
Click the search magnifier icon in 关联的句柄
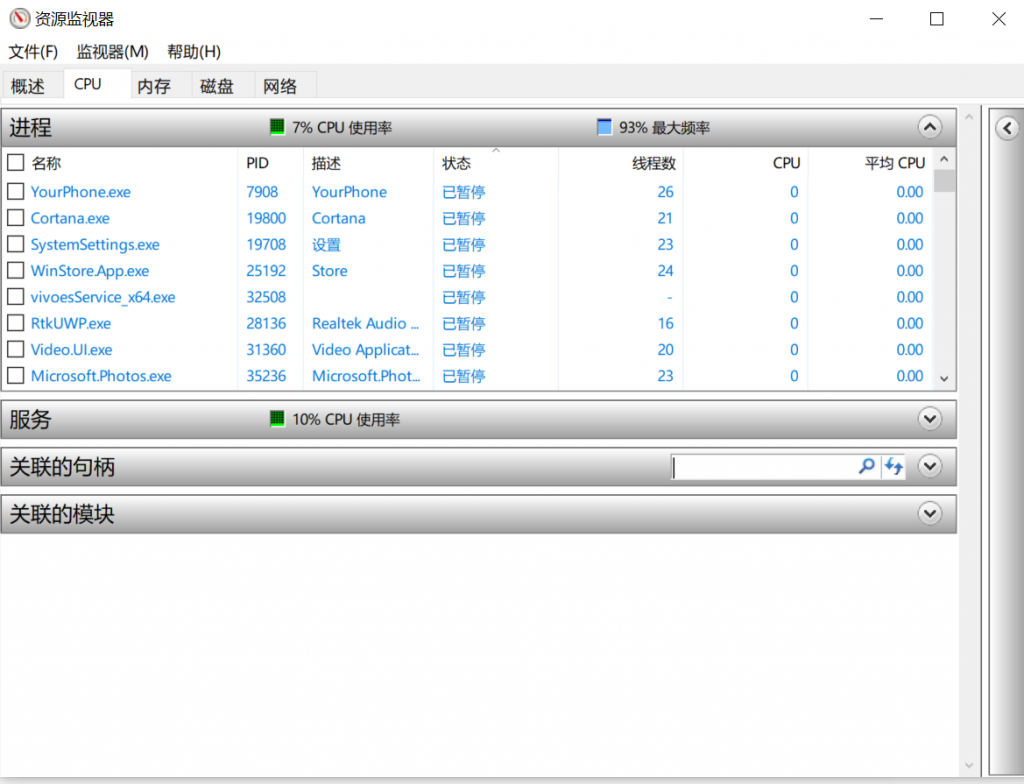click(x=866, y=466)
